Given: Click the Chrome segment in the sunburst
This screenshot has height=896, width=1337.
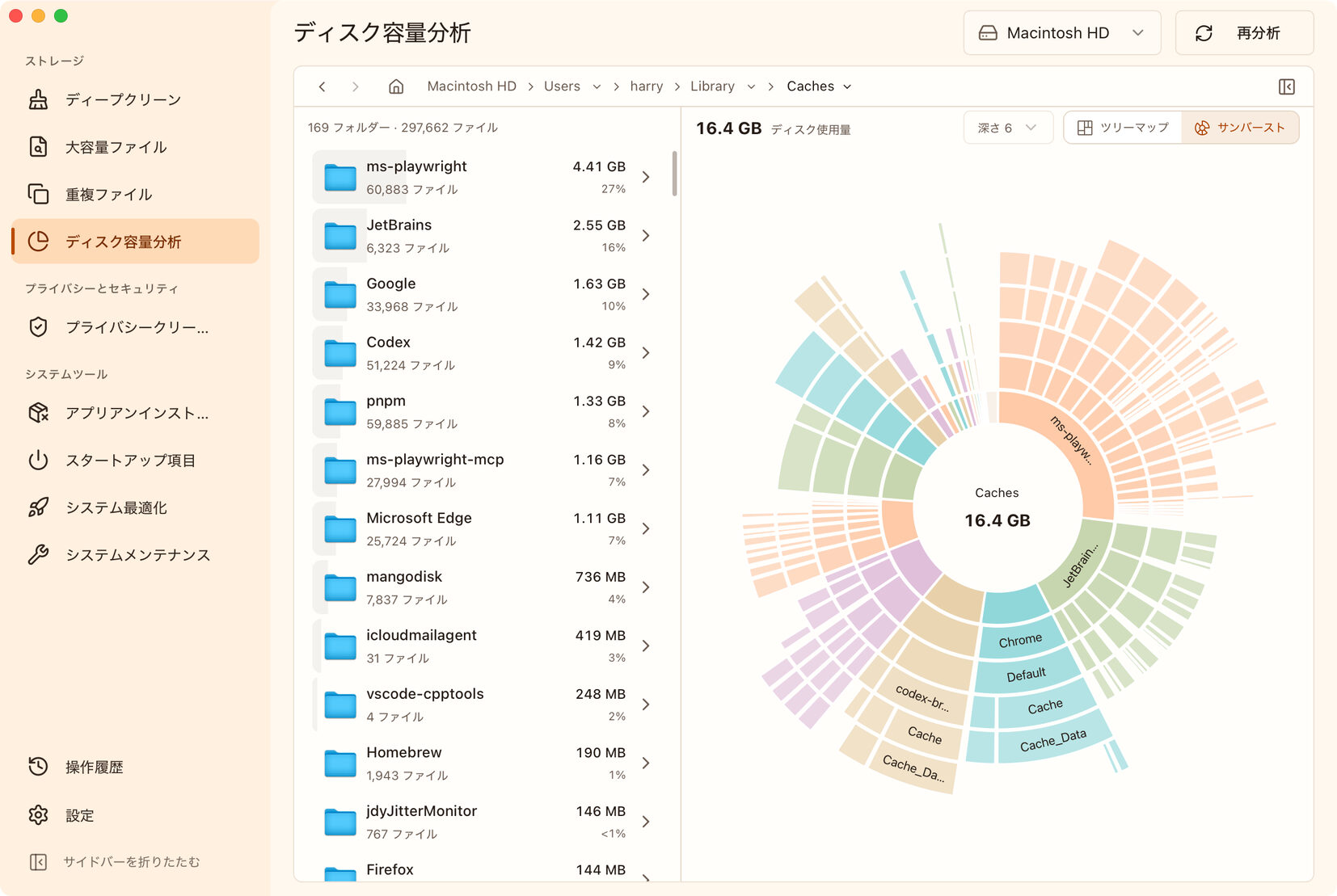Looking at the screenshot, I should click(x=1020, y=641).
